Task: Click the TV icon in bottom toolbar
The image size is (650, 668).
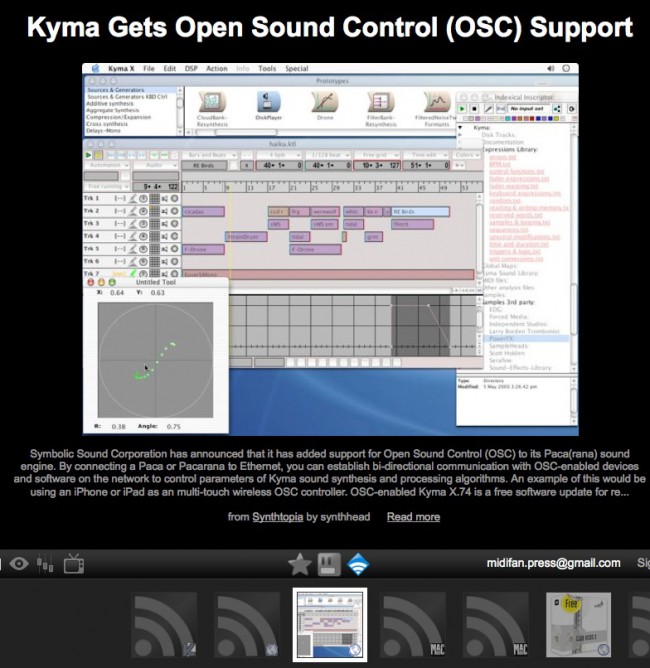Action: coord(74,564)
